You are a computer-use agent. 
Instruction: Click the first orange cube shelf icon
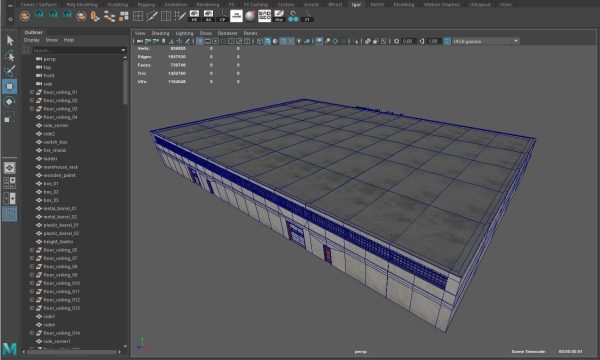pos(25,16)
